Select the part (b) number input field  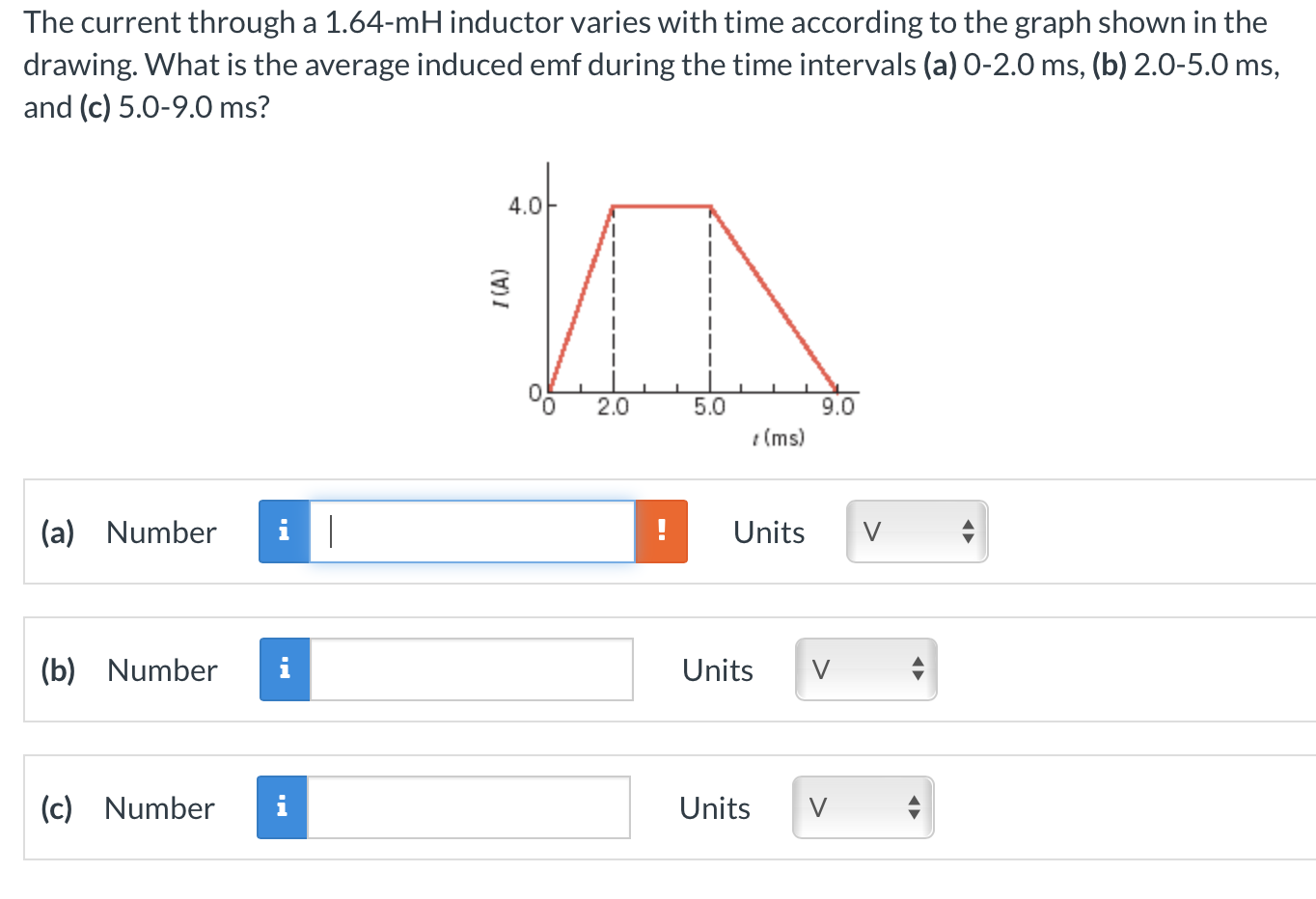pos(472,669)
